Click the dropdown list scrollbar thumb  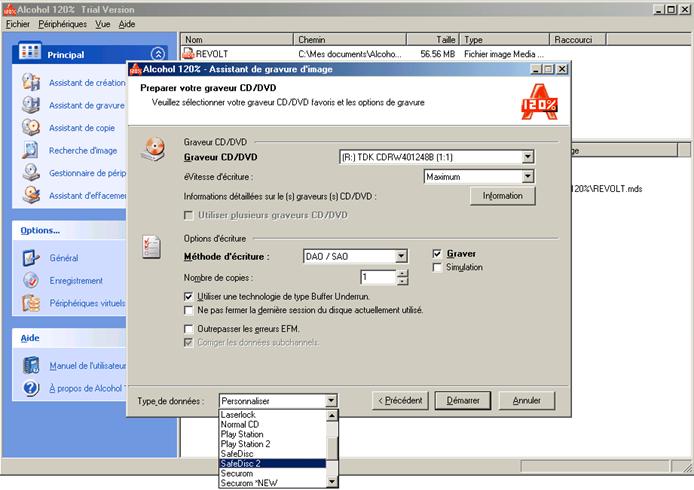point(332,448)
